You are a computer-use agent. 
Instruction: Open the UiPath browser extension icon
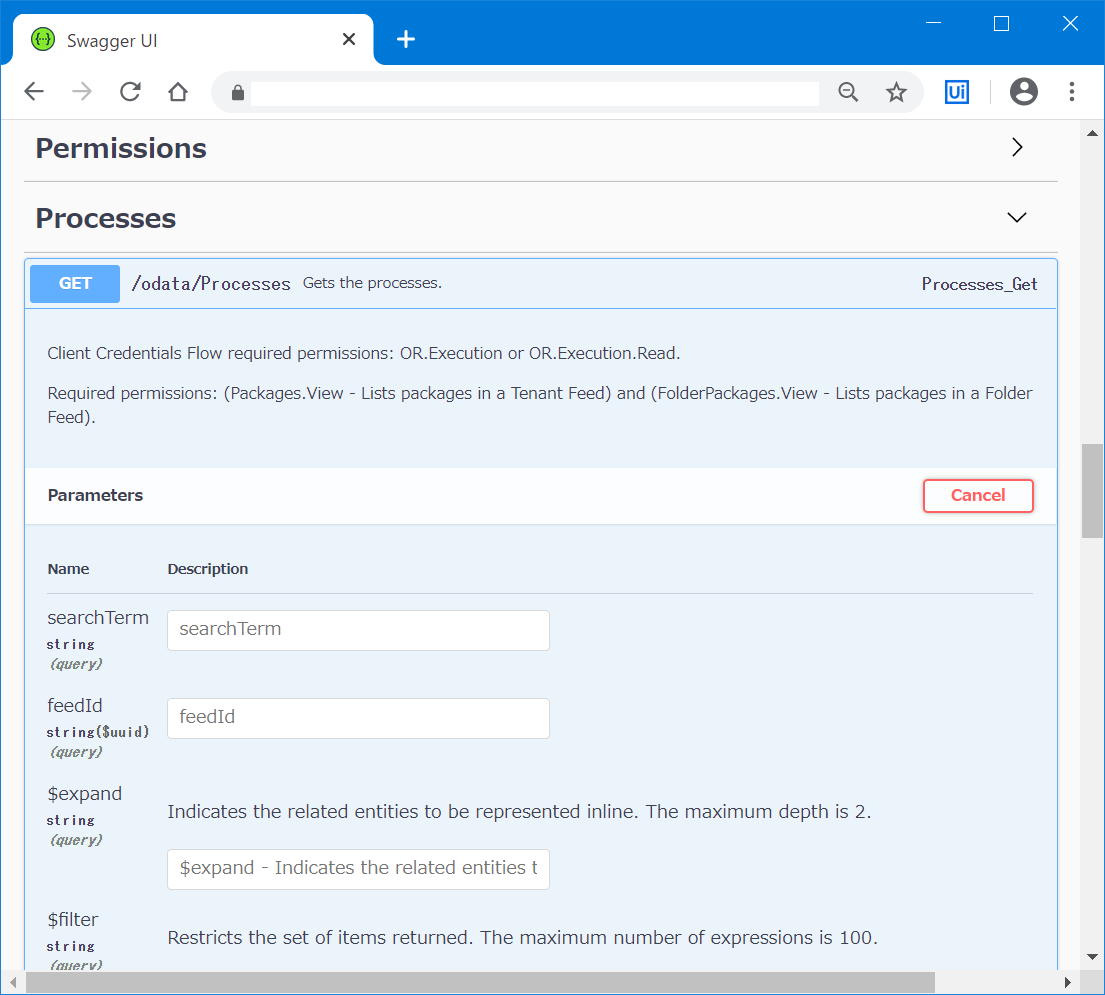point(956,92)
